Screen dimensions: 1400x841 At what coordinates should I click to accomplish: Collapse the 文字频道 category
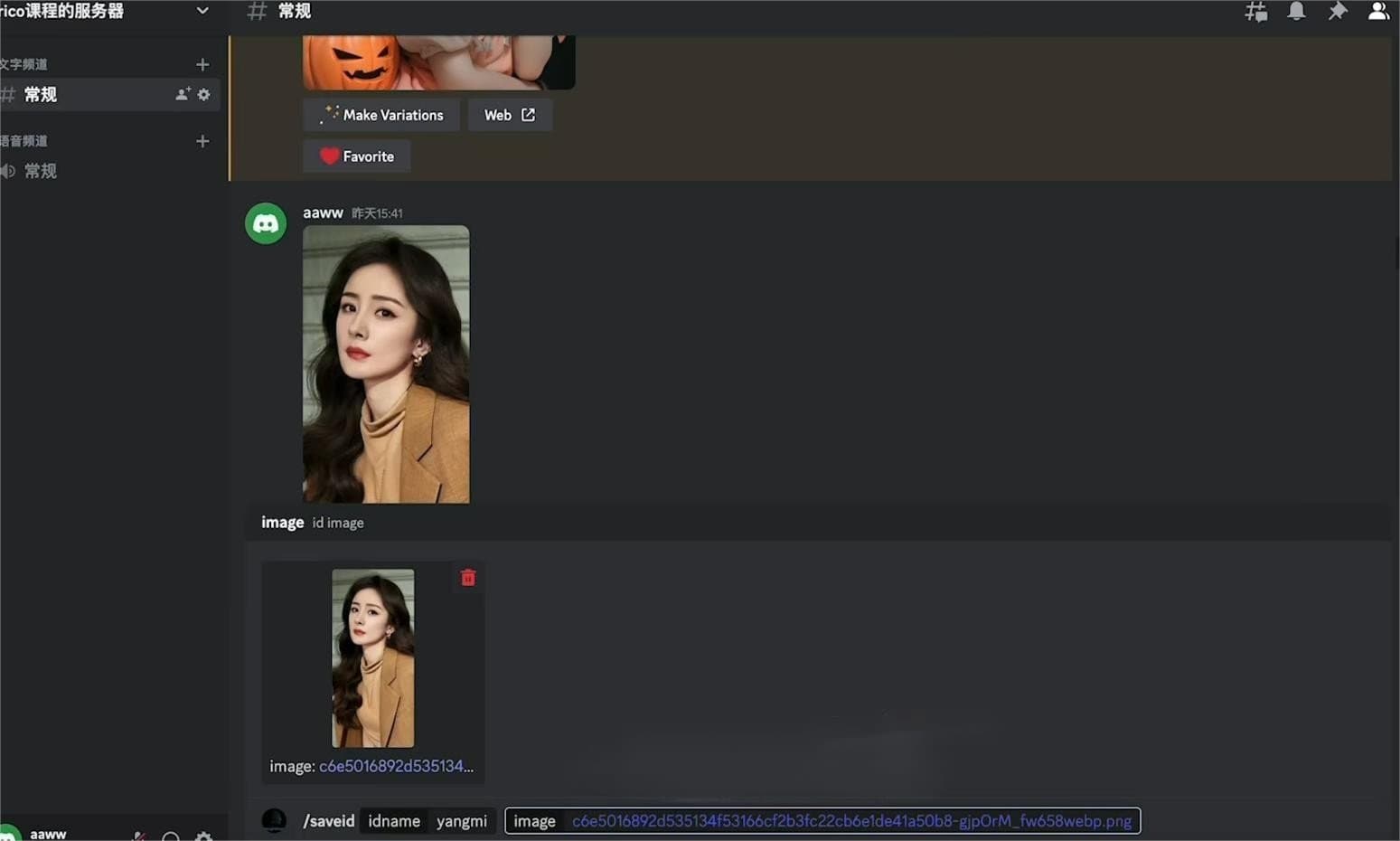coord(24,64)
